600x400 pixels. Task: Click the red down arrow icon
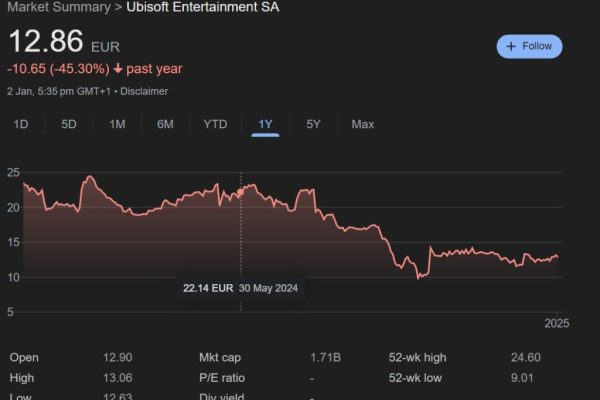pos(118,69)
